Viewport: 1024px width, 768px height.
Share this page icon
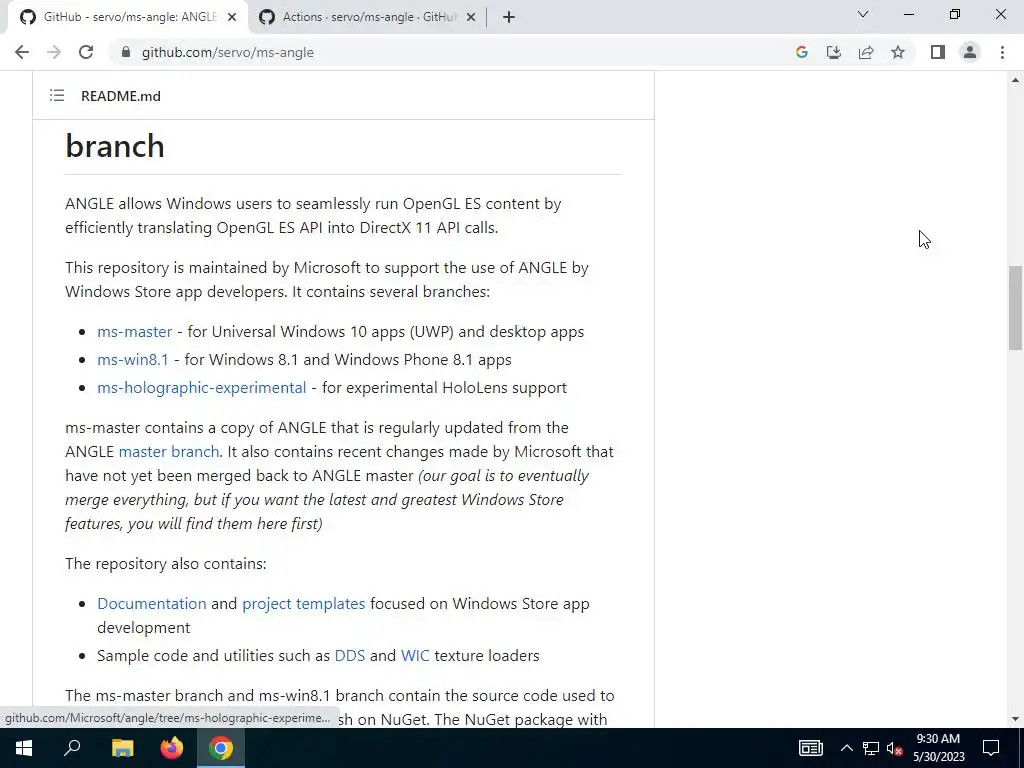coord(866,52)
